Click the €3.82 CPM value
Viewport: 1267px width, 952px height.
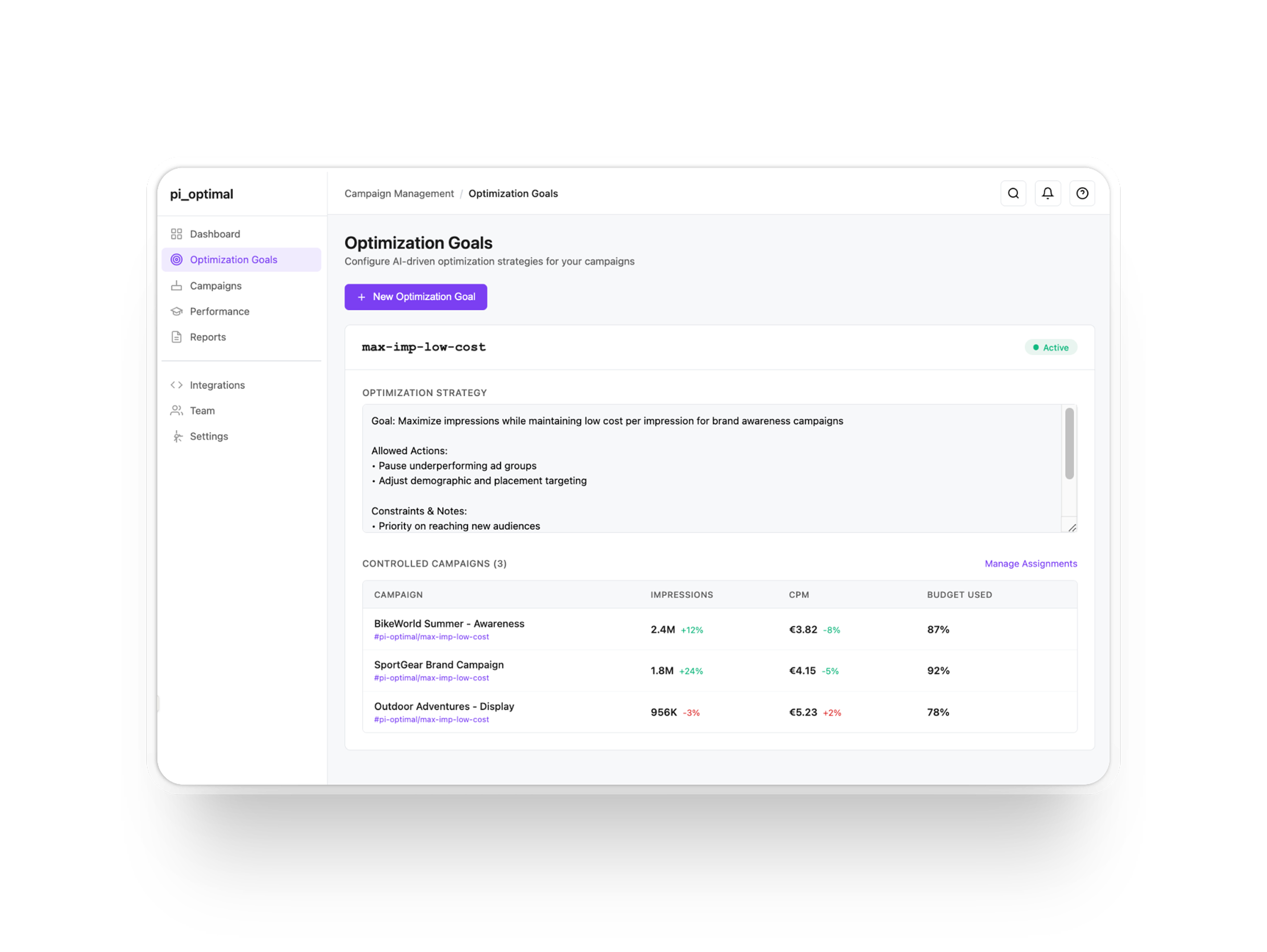[803, 630]
